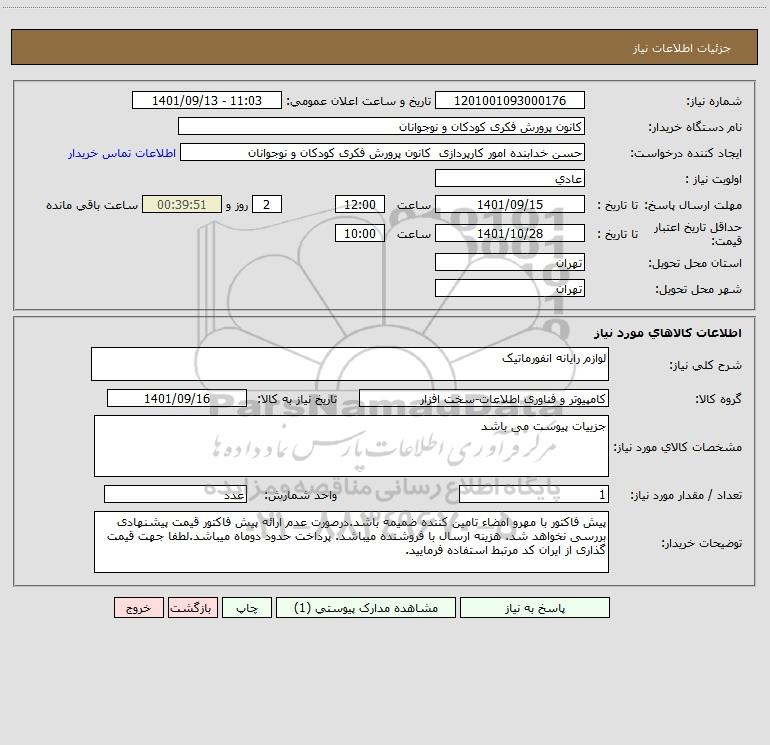Click the need date field 1401/09/16
The height and width of the screenshot is (745, 770).
pyautogui.click(x=177, y=398)
